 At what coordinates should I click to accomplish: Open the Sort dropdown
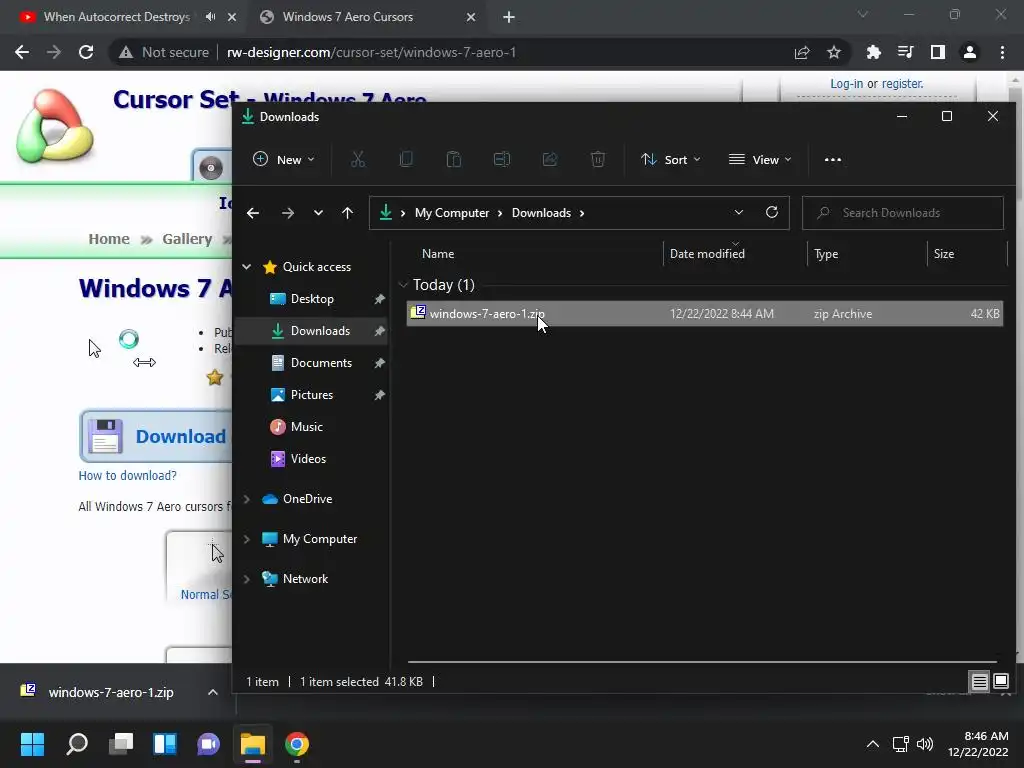671,159
